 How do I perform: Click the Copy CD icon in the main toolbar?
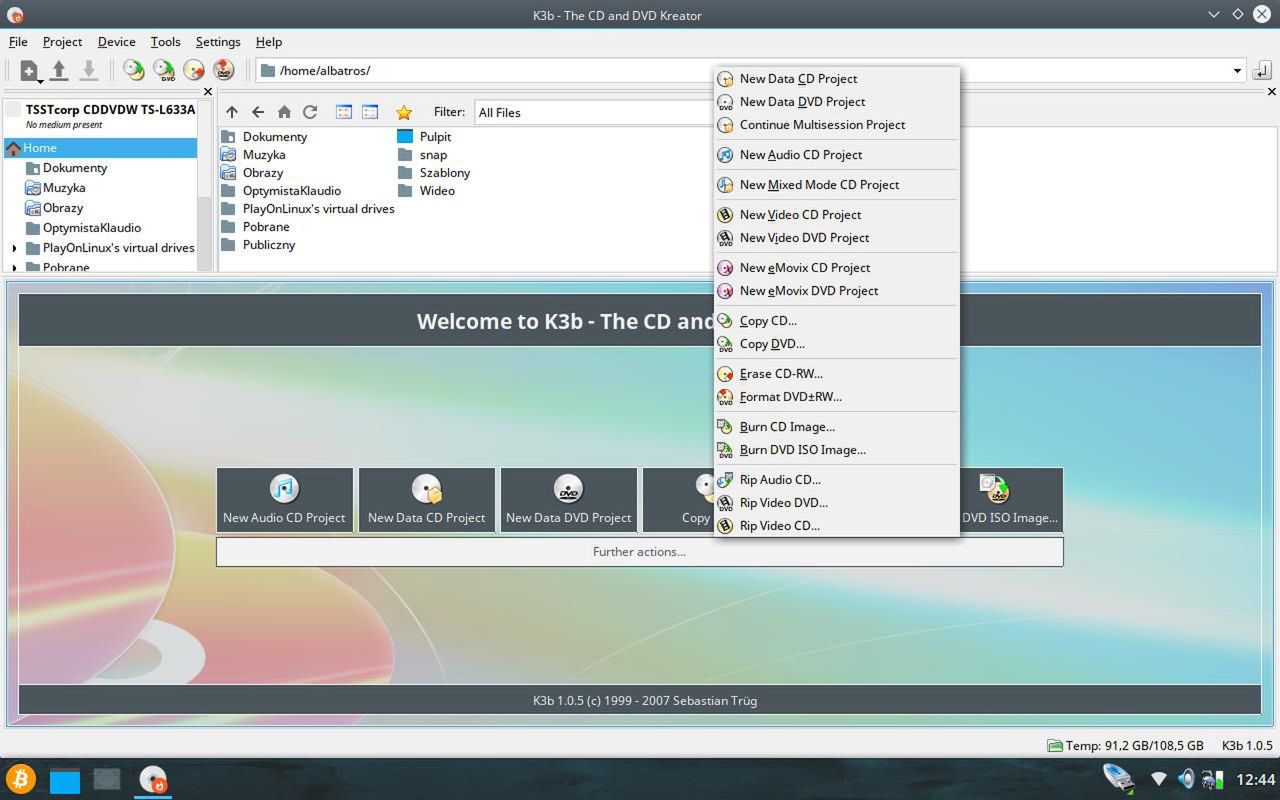pos(134,70)
